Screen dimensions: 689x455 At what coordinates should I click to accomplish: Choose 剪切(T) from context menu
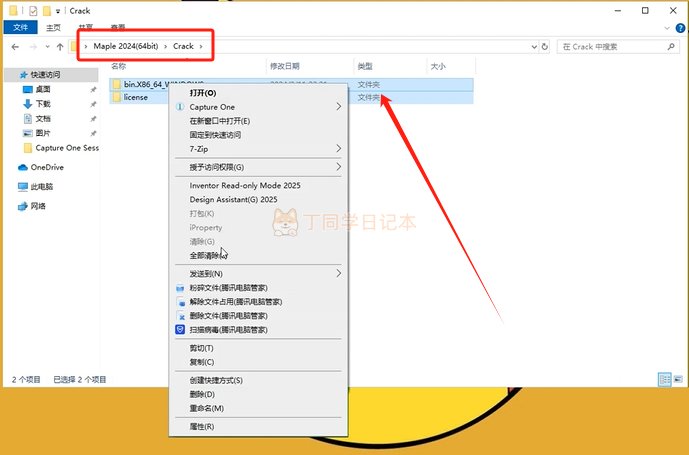coord(258,348)
